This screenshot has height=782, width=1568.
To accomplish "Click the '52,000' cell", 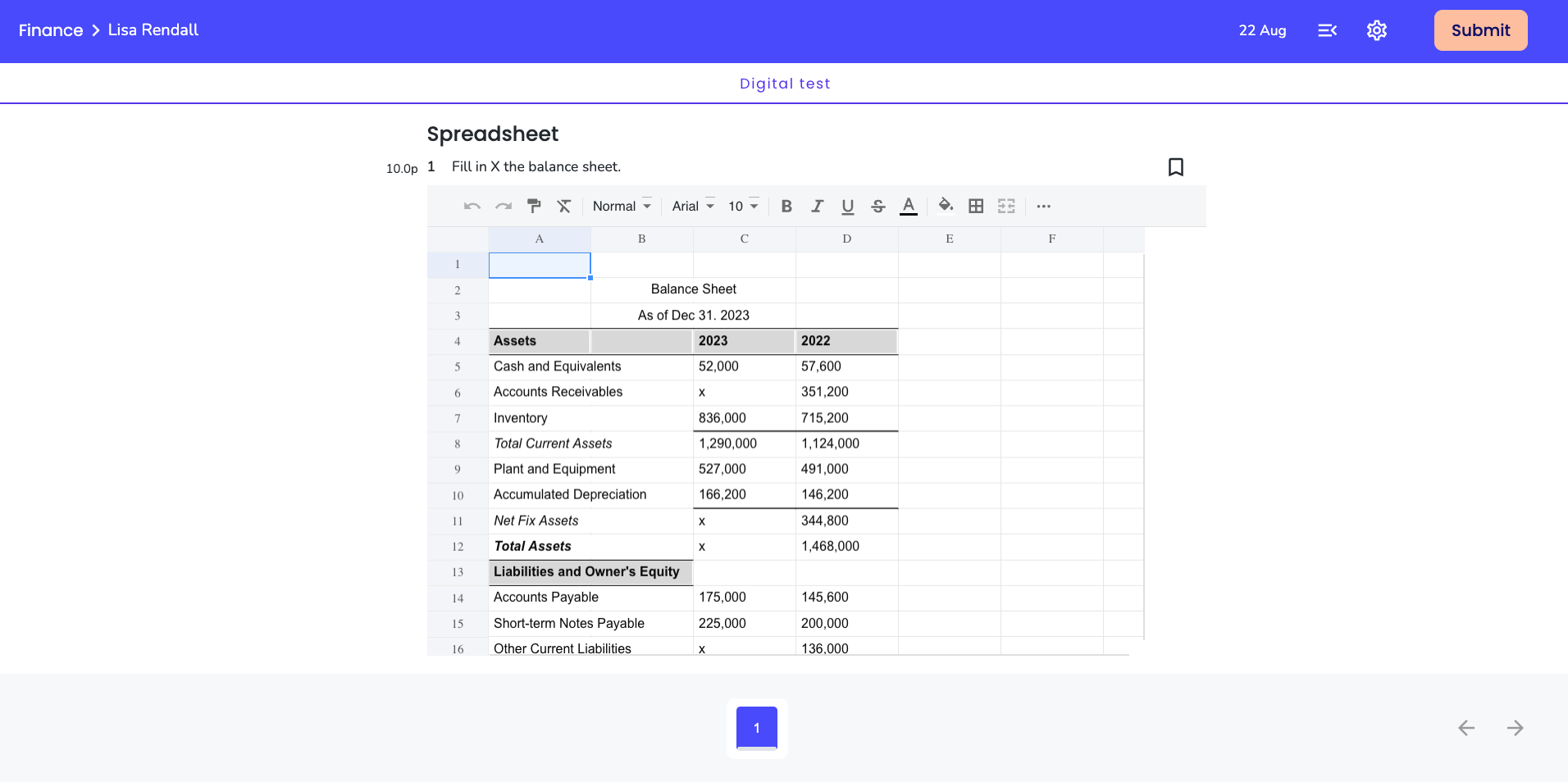I will pos(745,366).
